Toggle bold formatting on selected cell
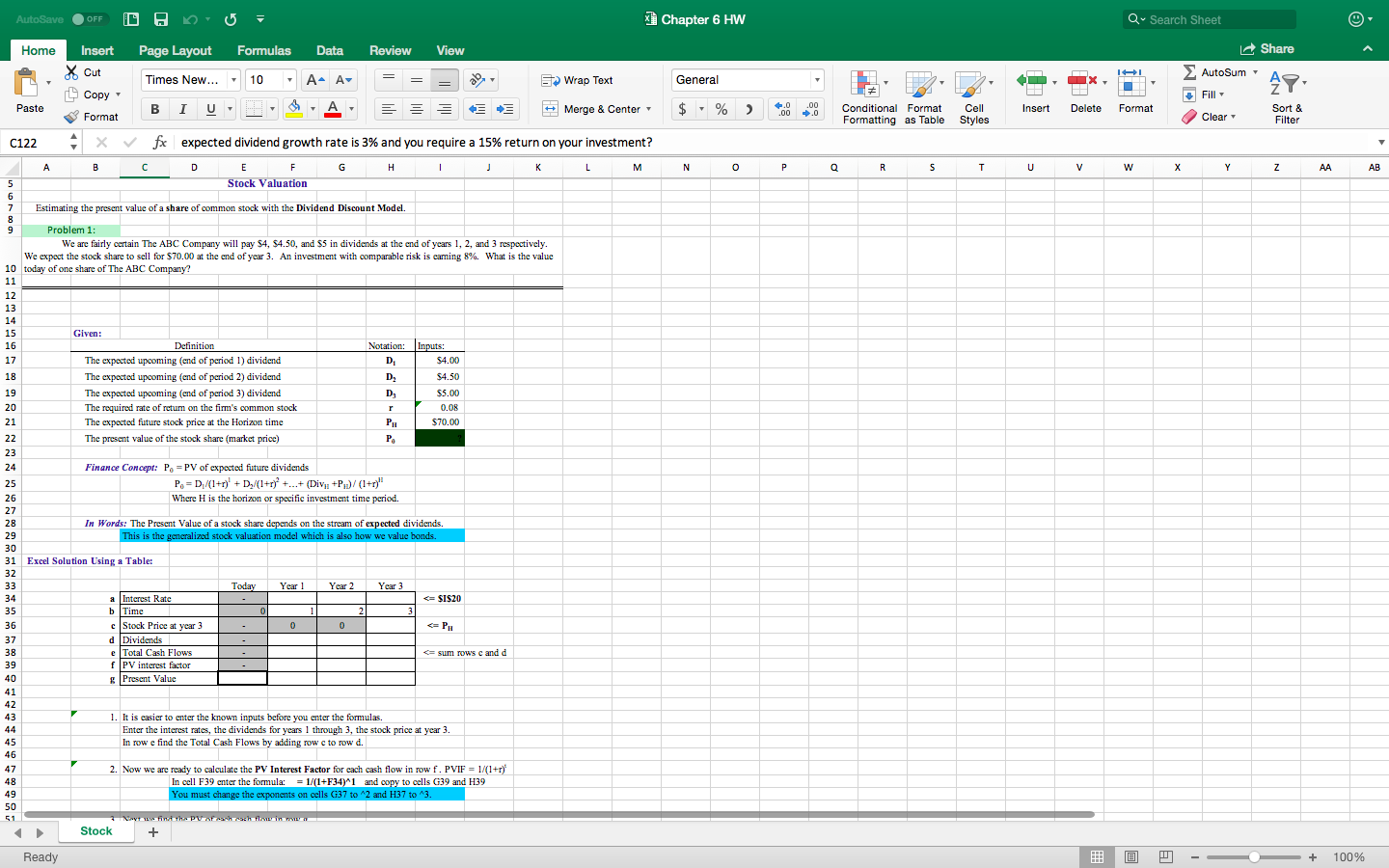1389x868 pixels. point(153,109)
